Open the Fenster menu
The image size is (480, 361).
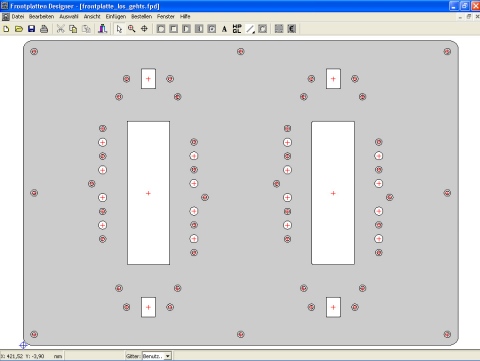[166, 17]
